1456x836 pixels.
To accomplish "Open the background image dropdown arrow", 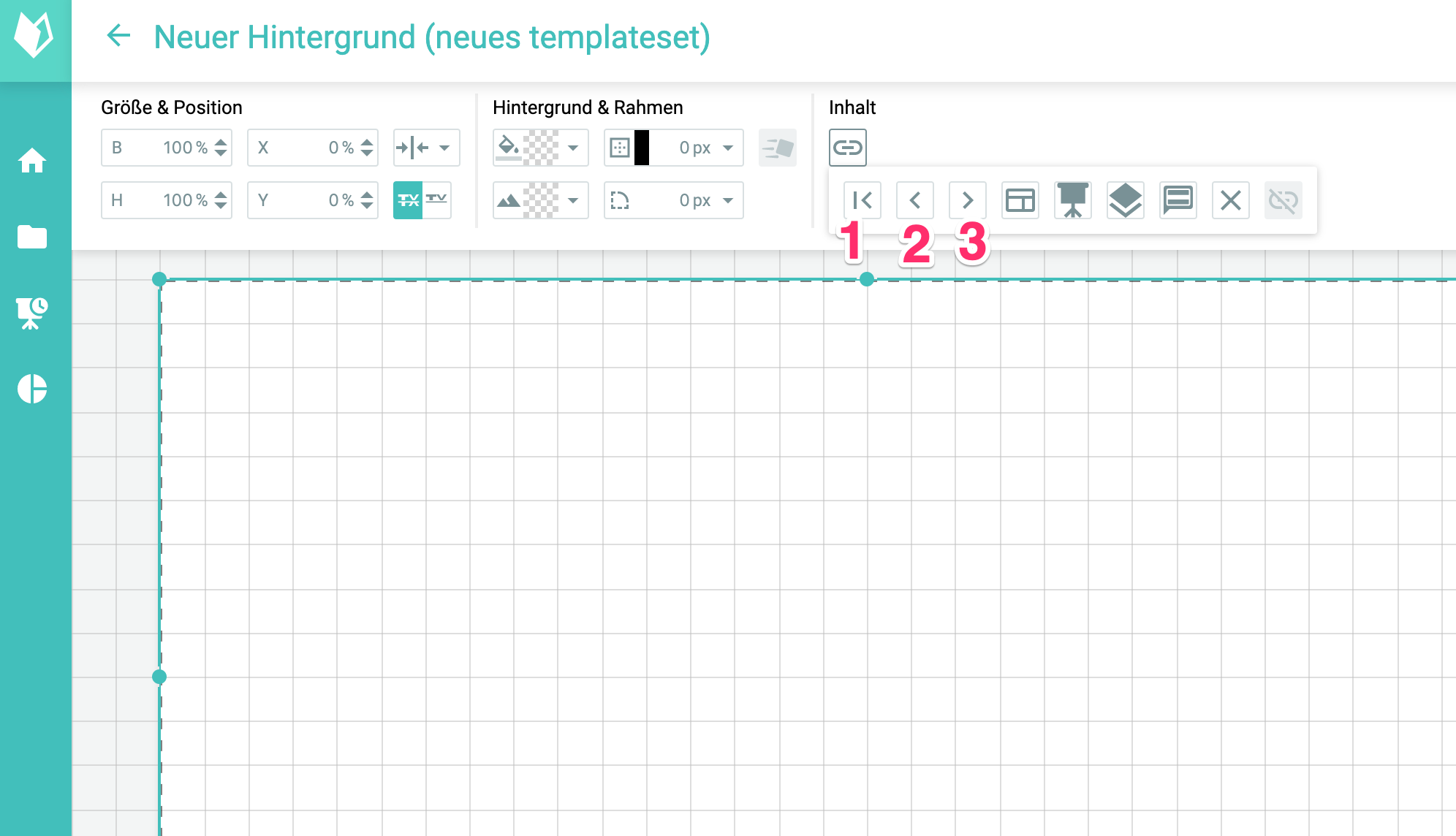I will 573,200.
